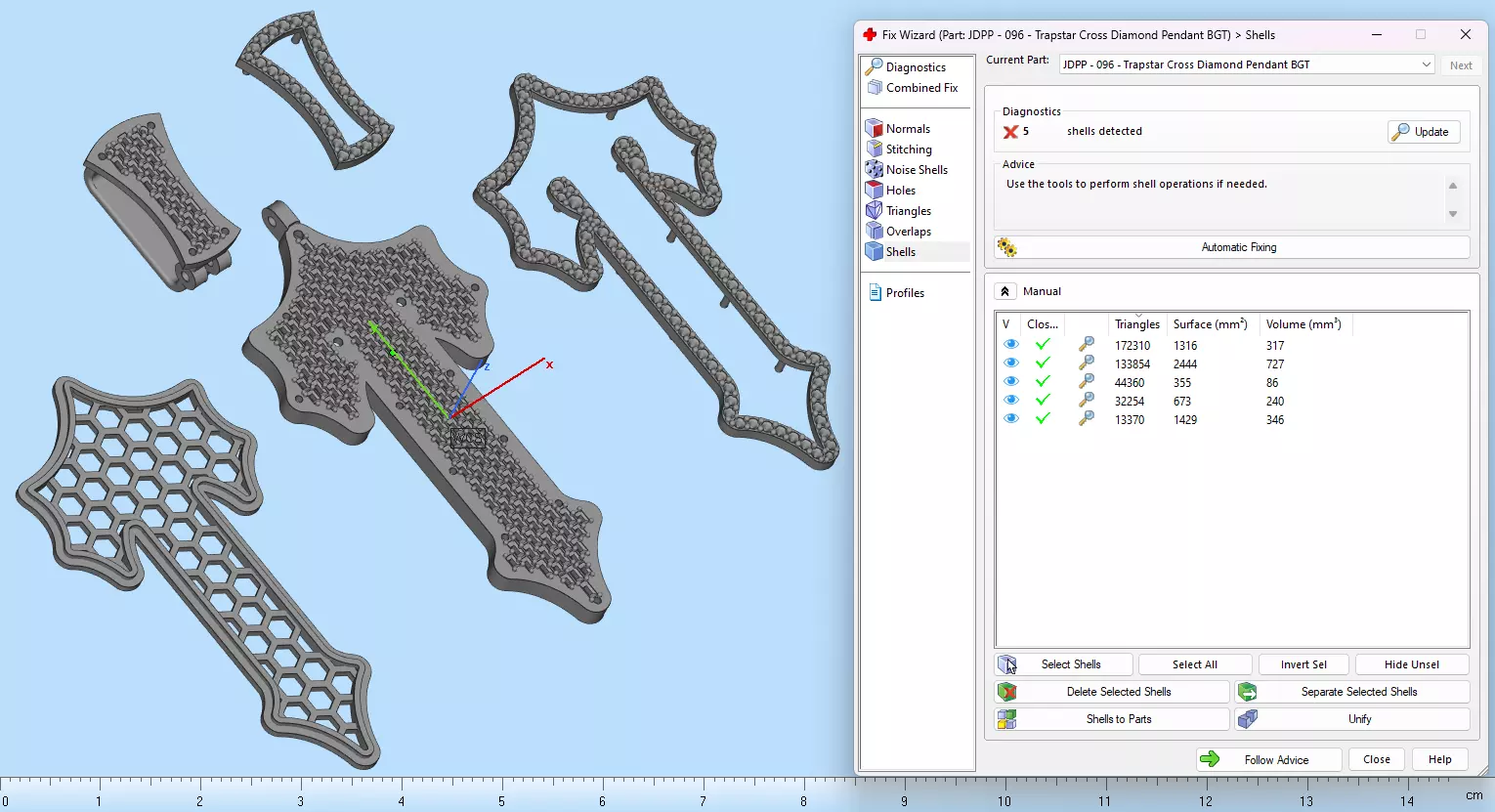Click the X axis label in the viewport
The width and height of the screenshot is (1495, 812).
549,364
